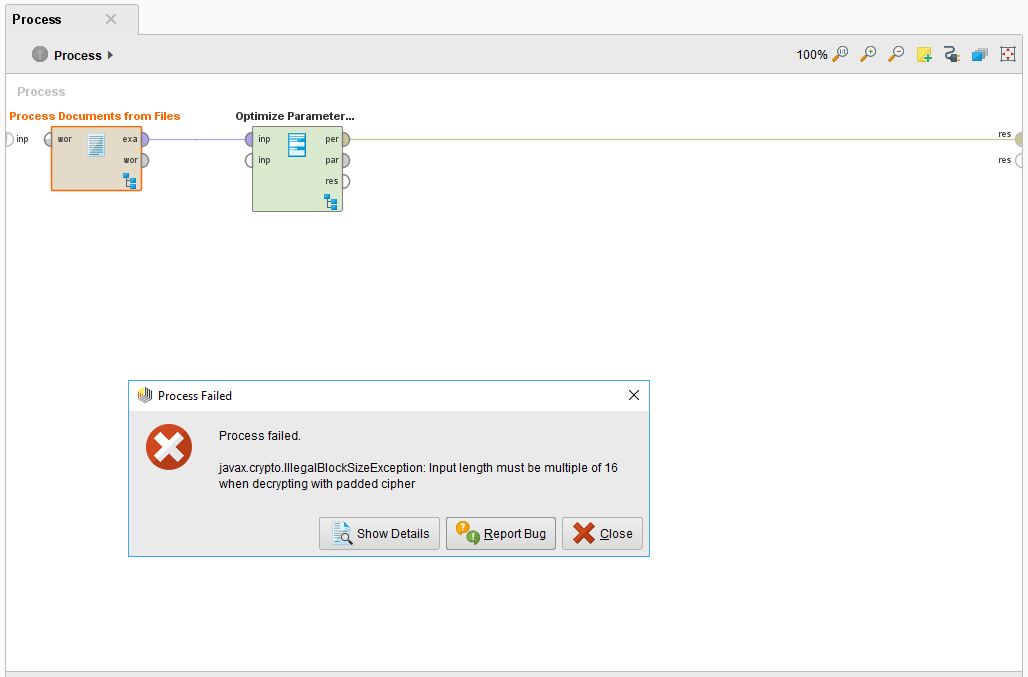Open the Optimize Parameters subprocess
The height and width of the screenshot is (677, 1028).
click(x=331, y=202)
